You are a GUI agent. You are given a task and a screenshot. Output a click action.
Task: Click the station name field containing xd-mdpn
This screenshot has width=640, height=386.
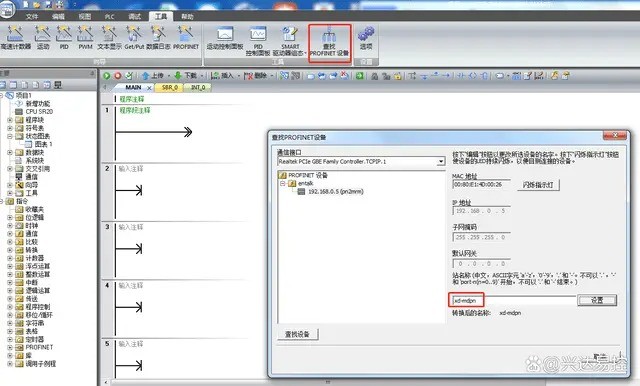click(512, 300)
